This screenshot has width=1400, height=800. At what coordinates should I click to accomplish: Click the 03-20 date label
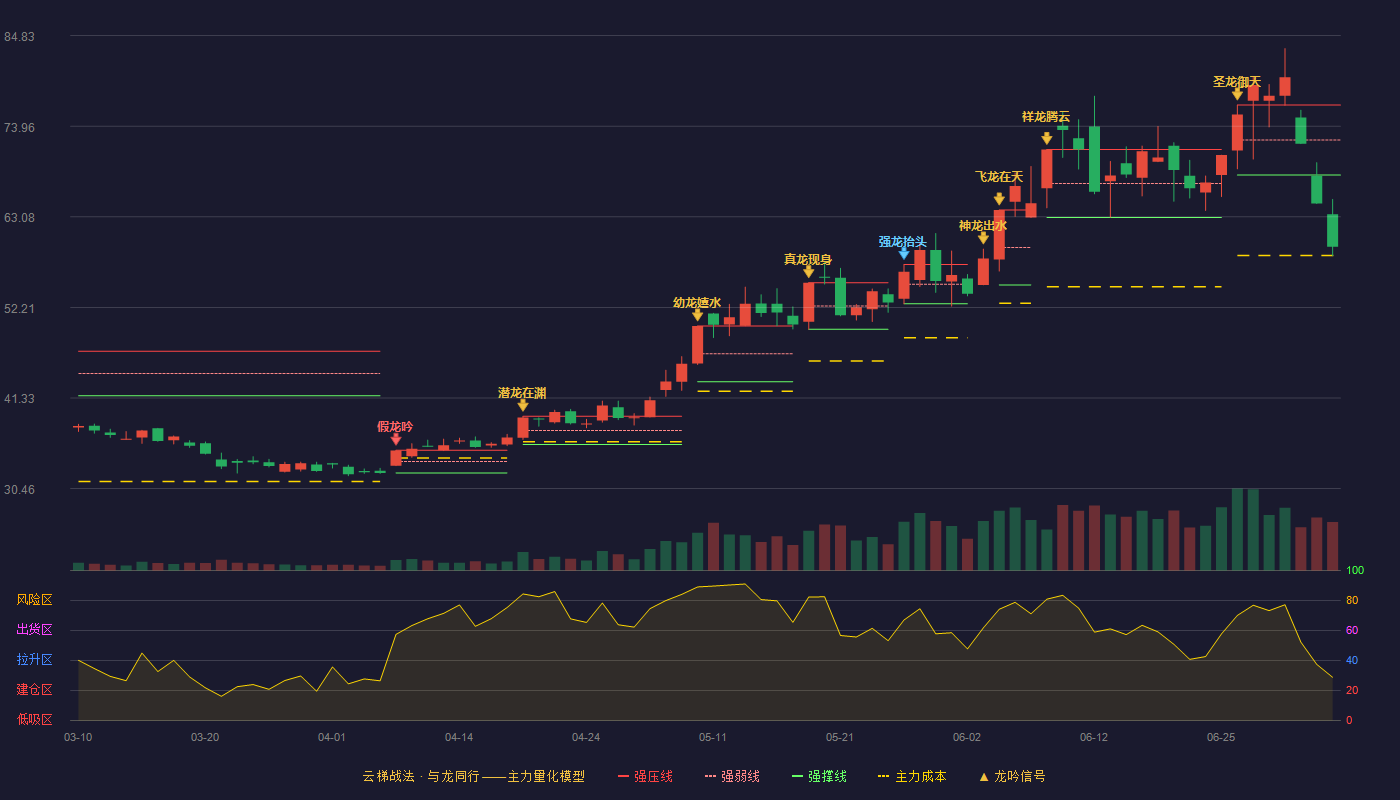point(205,737)
